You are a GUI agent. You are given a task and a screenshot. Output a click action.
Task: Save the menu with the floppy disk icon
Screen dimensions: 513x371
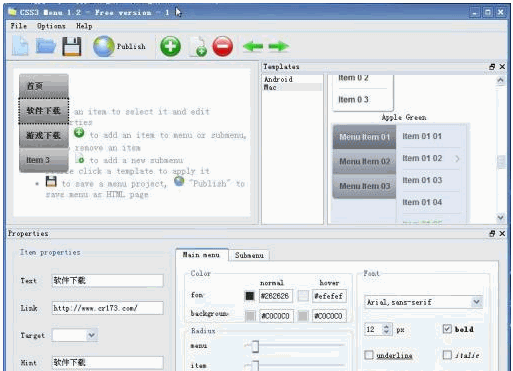72,46
